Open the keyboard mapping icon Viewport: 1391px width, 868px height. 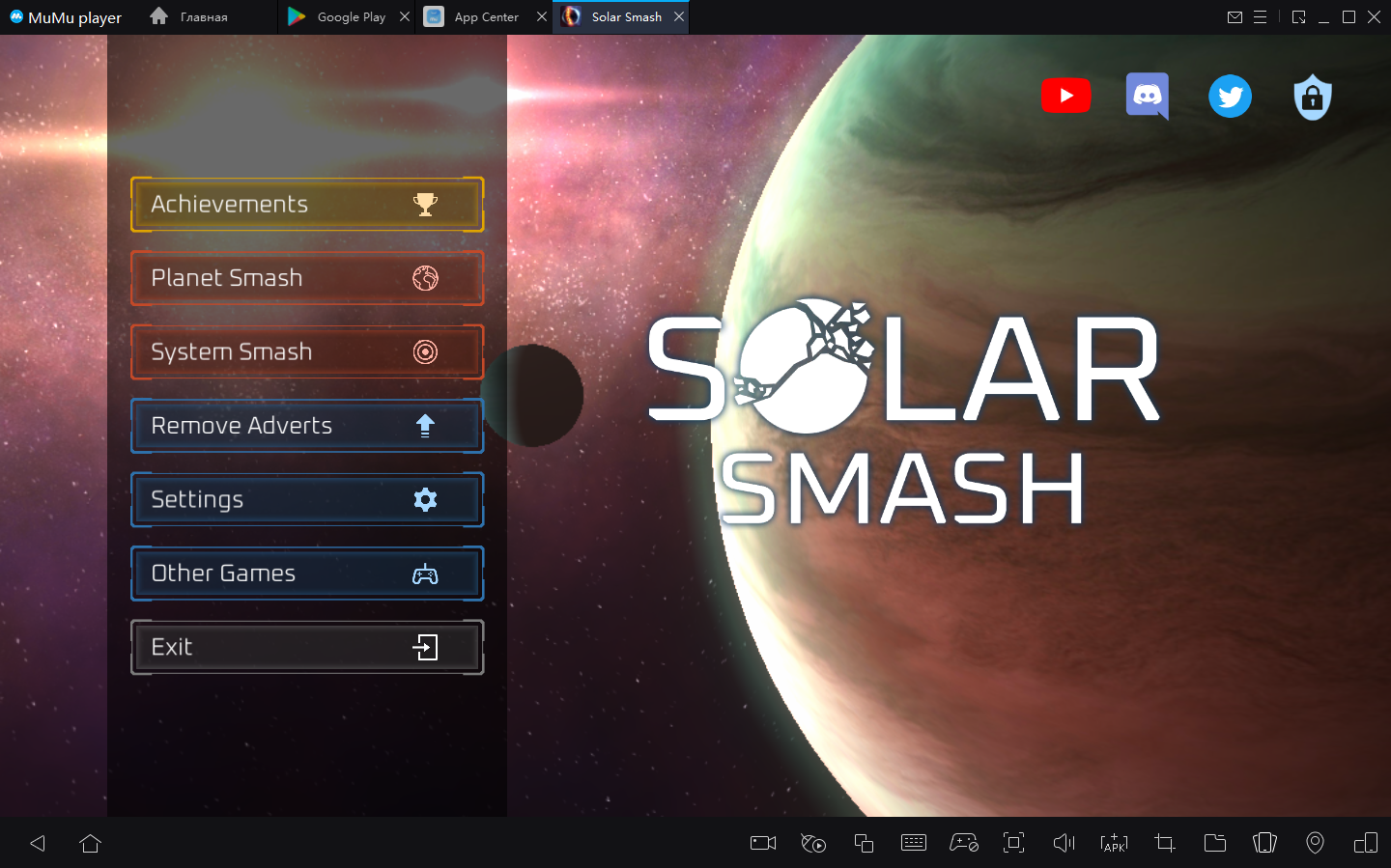pyautogui.click(x=913, y=843)
